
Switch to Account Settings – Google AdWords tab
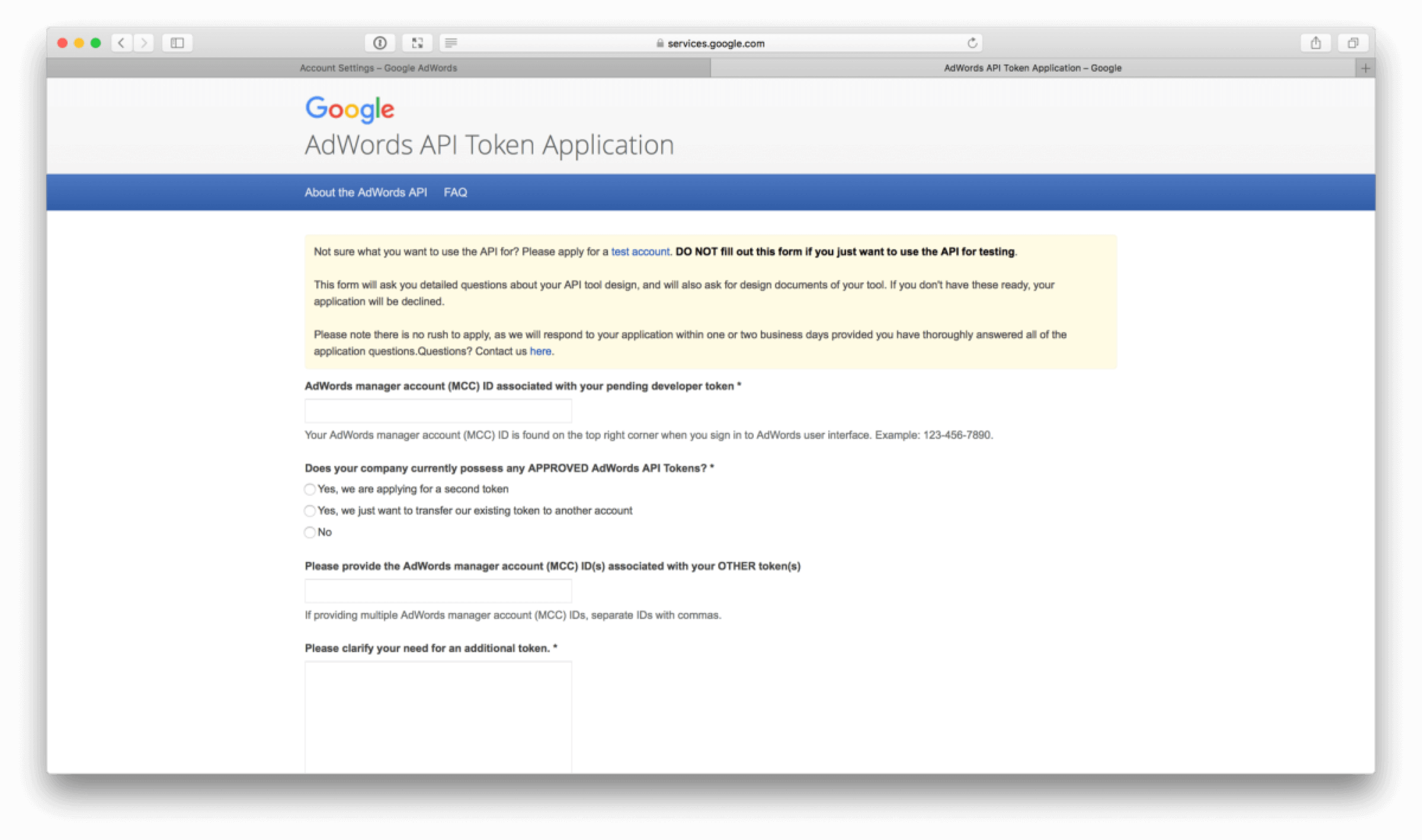[378, 68]
